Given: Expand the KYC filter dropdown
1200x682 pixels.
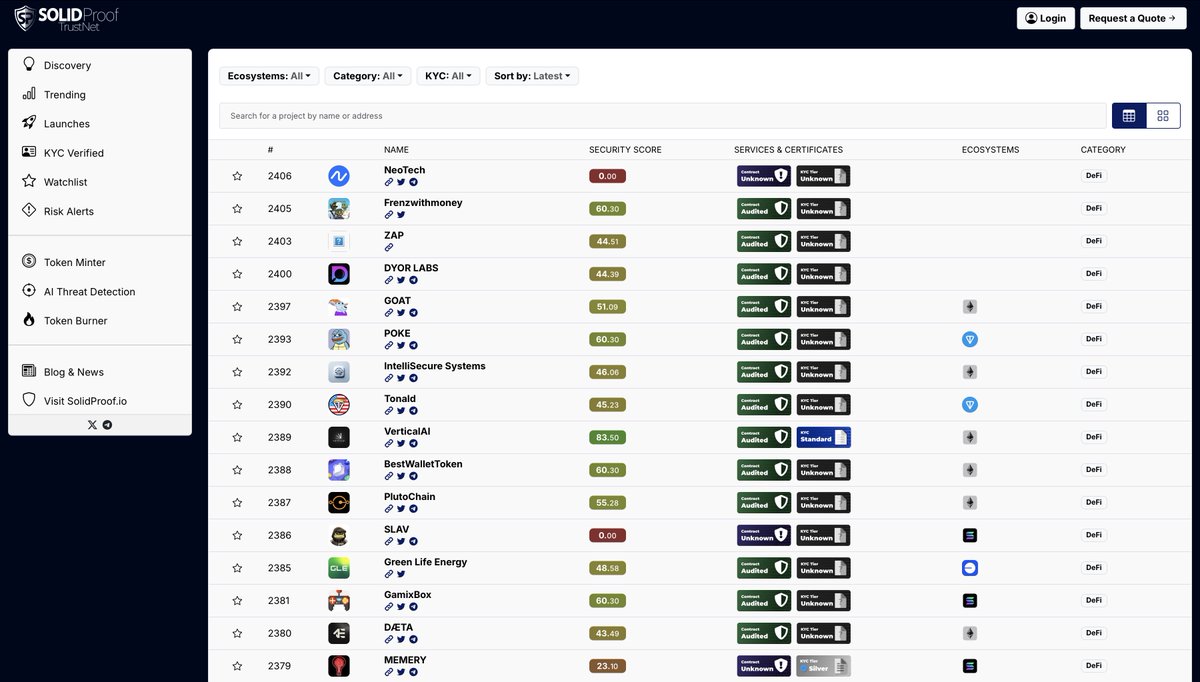Looking at the screenshot, I should (x=449, y=76).
